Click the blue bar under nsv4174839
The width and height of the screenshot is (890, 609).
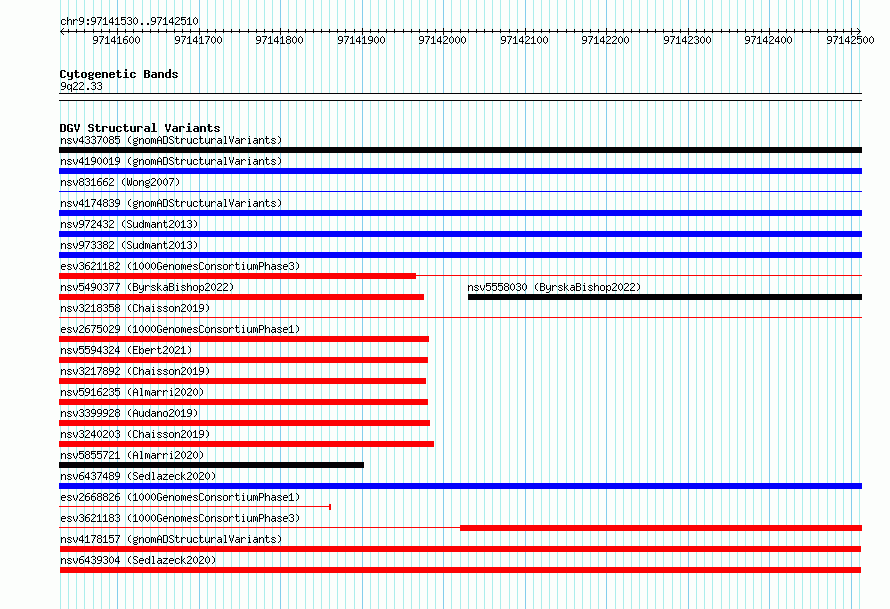click(x=460, y=213)
